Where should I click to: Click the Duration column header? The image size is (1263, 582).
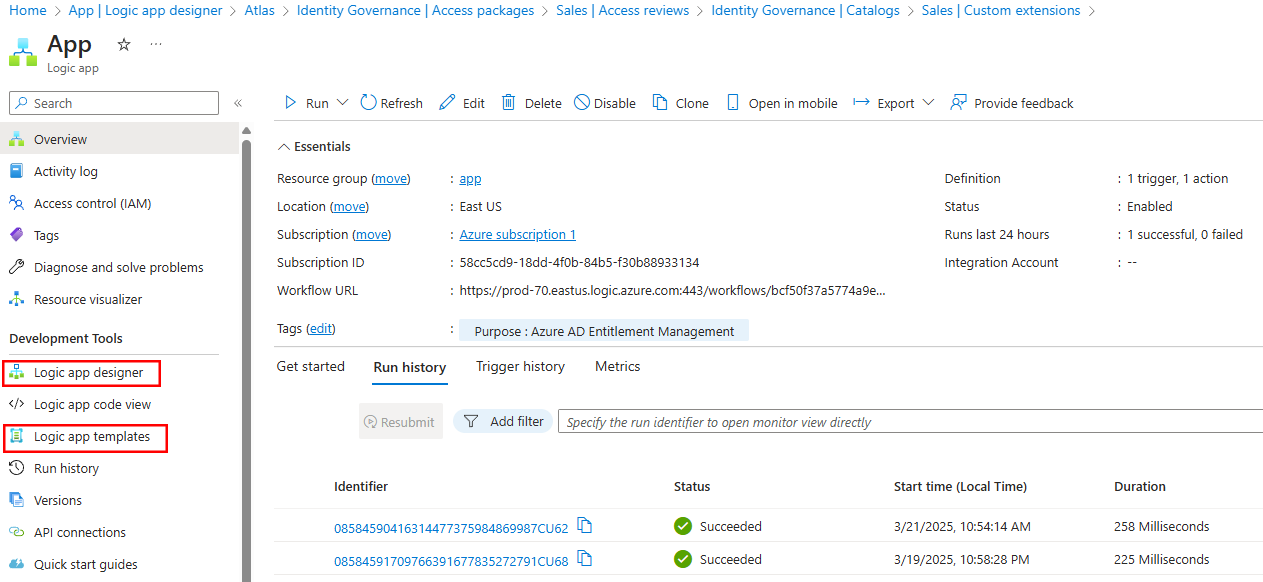[1140, 487]
